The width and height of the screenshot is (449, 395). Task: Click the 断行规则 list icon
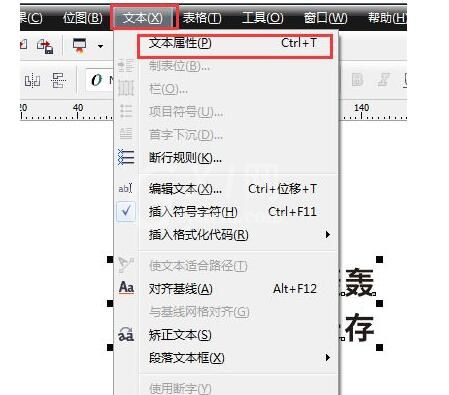pyautogui.click(x=126, y=157)
